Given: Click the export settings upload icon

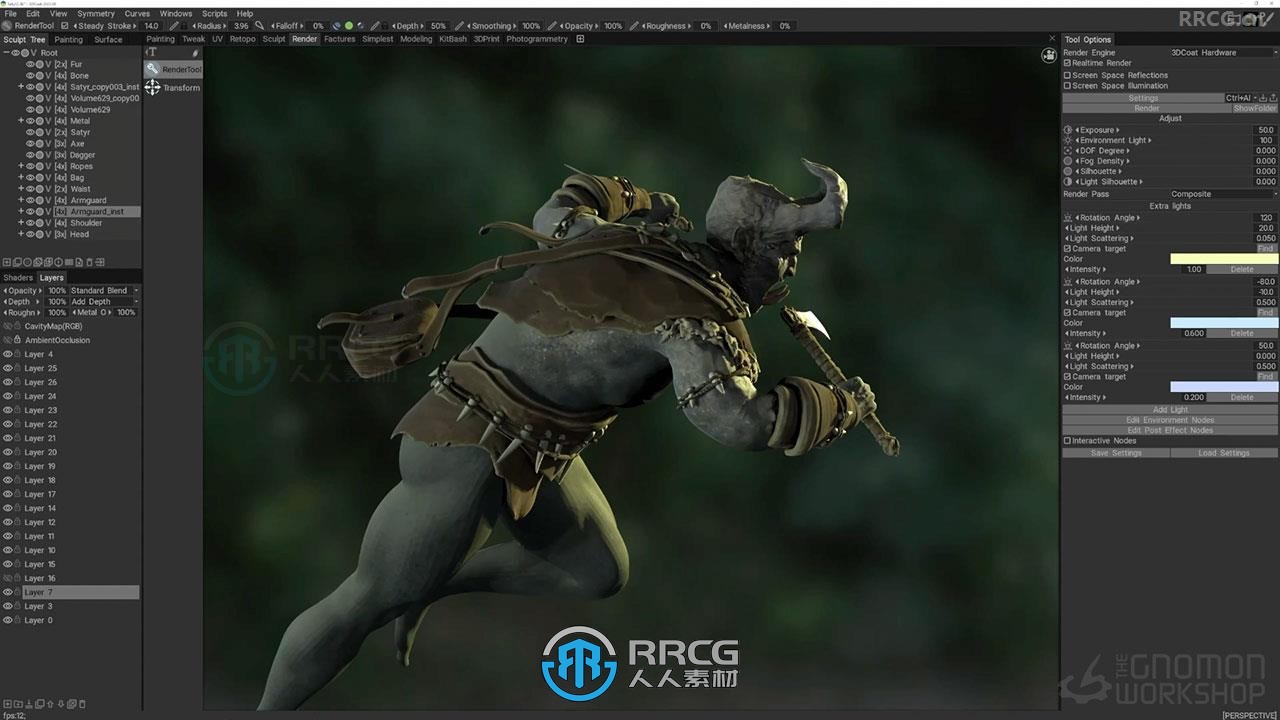Looking at the screenshot, I should tap(1272, 98).
